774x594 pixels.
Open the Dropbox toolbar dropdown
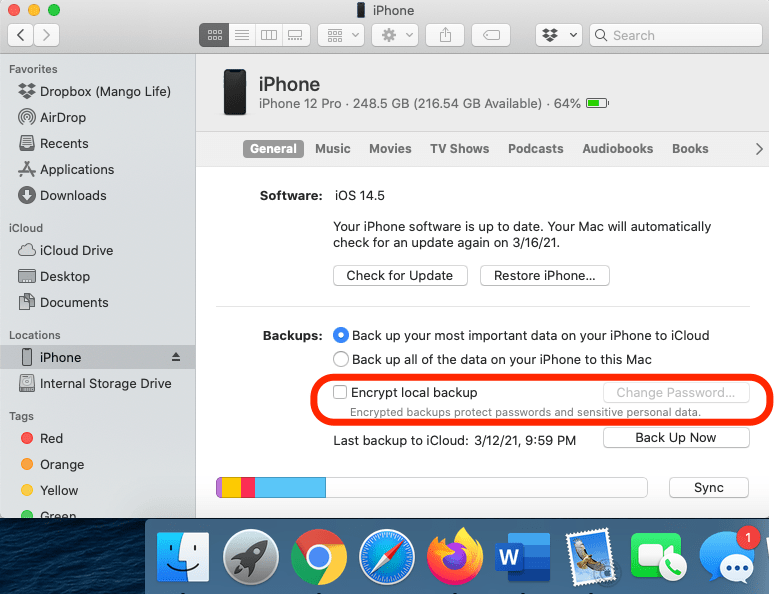click(x=558, y=35)
